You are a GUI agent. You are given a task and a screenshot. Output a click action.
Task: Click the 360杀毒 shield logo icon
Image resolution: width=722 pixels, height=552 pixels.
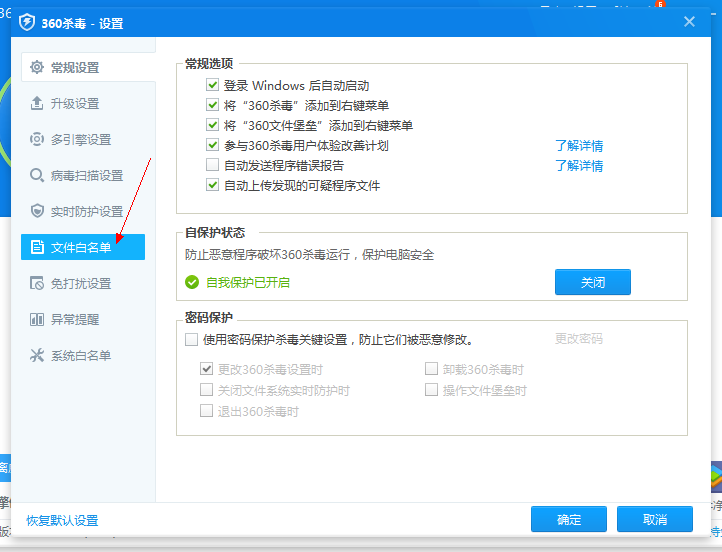27,22
